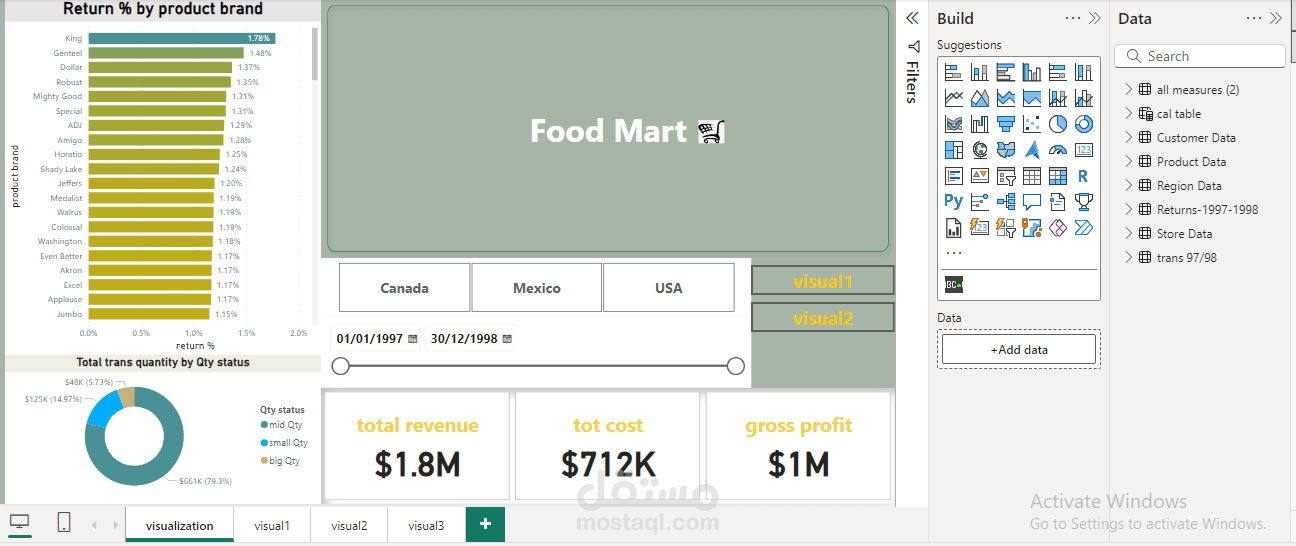The width and height of the screenshot is (1296, 546).
Task: Insert a Python visual
Action: pyautogui.click(x=954, y=202)
